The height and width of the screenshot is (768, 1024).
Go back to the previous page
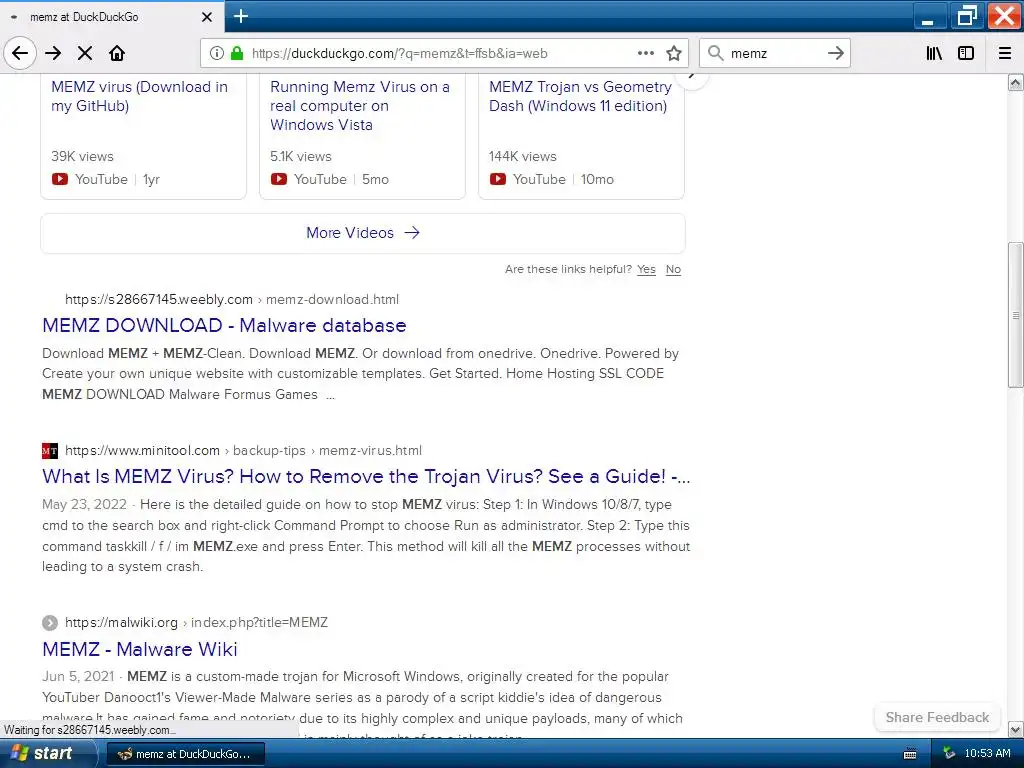tap(20, 53)
